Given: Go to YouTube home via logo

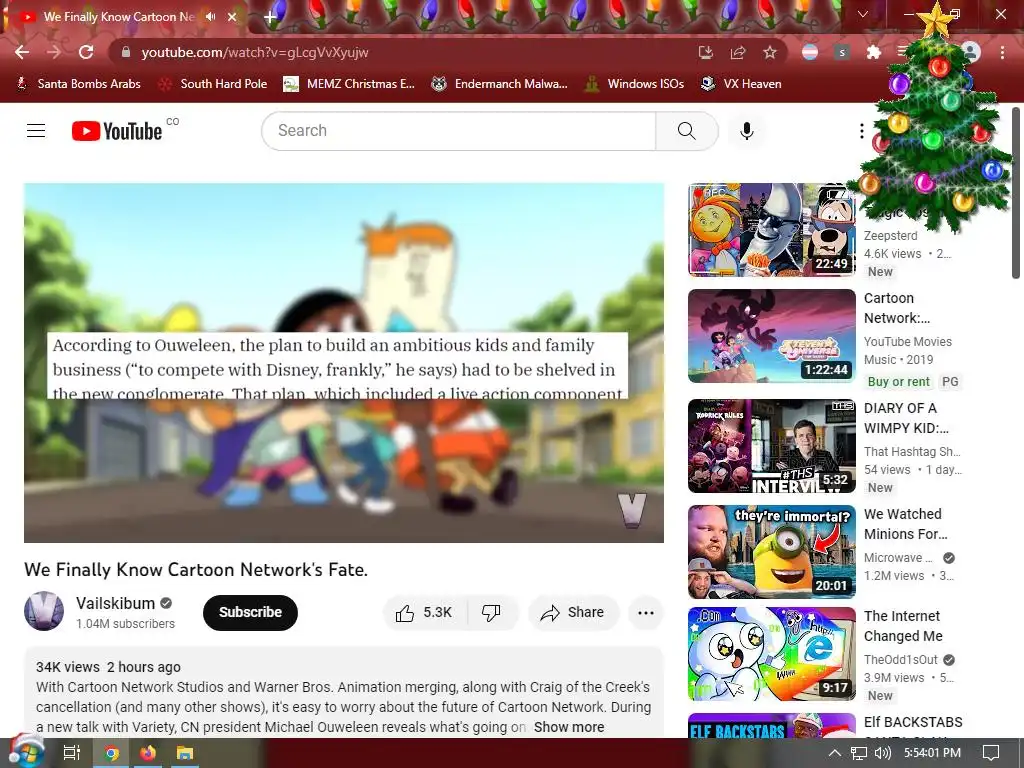Looking at the screenshot, I should click(117, 131).
